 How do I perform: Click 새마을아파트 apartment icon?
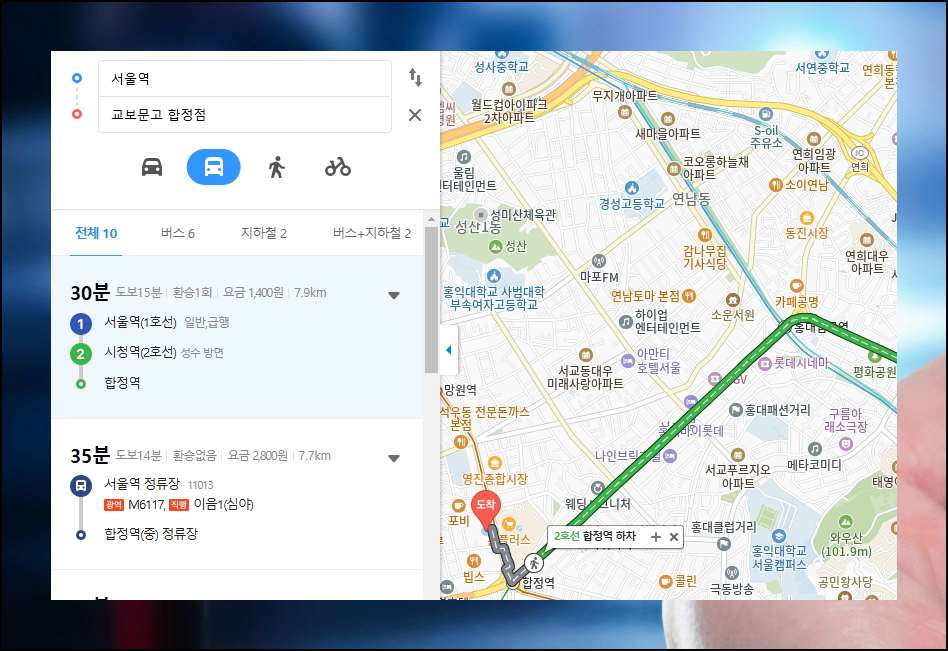[667, 119]
